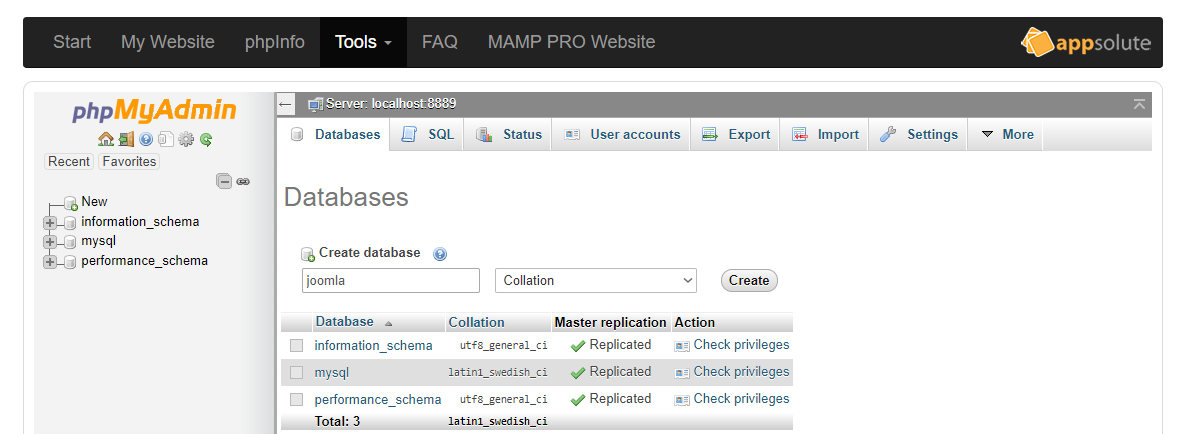Viewport: 1194px width, 434px height.
Task: Tick the performance_schema row checkbox
Action: coord(296,400)
